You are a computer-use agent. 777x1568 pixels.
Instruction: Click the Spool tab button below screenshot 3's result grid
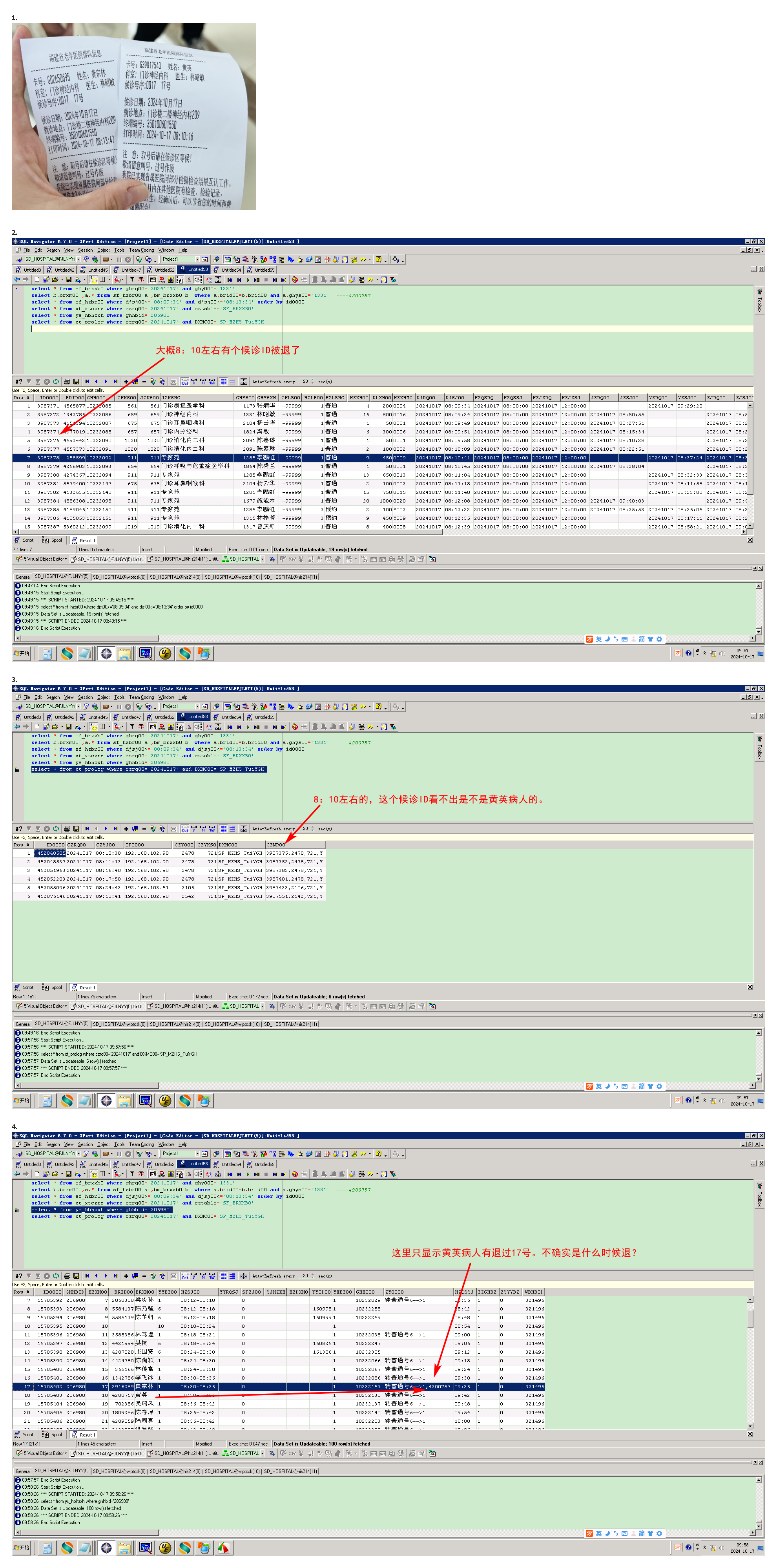pos(53,987)
